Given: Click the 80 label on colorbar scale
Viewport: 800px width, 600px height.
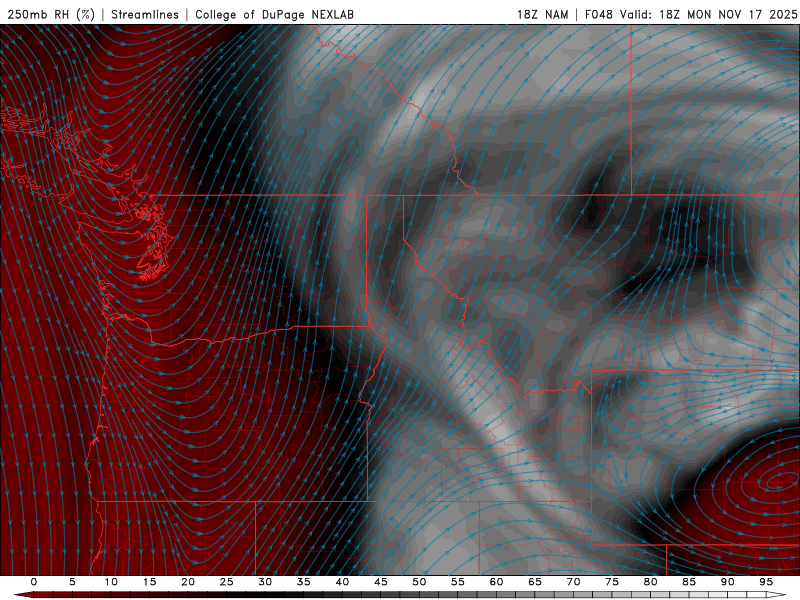Looking at the screenshot, I should pyautogui.click(x=651, y=582).
